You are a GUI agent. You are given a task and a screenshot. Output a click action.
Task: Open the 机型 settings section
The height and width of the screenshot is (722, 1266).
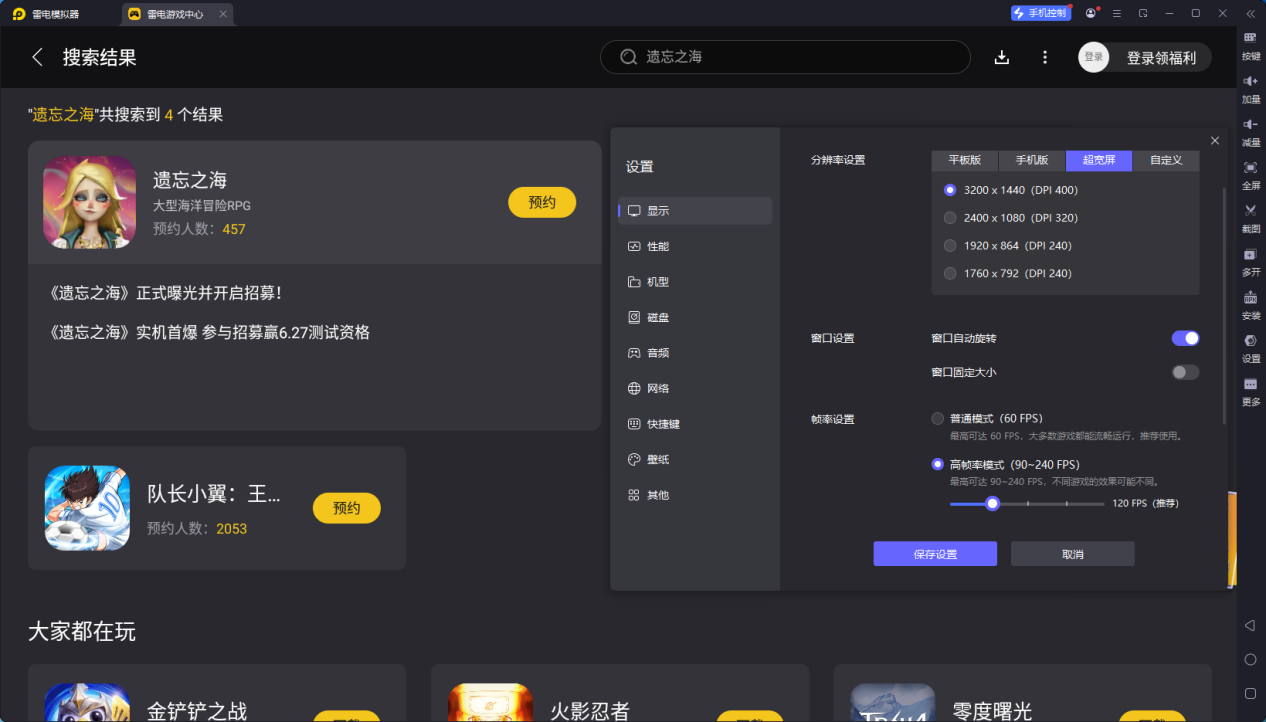point(695,282)
